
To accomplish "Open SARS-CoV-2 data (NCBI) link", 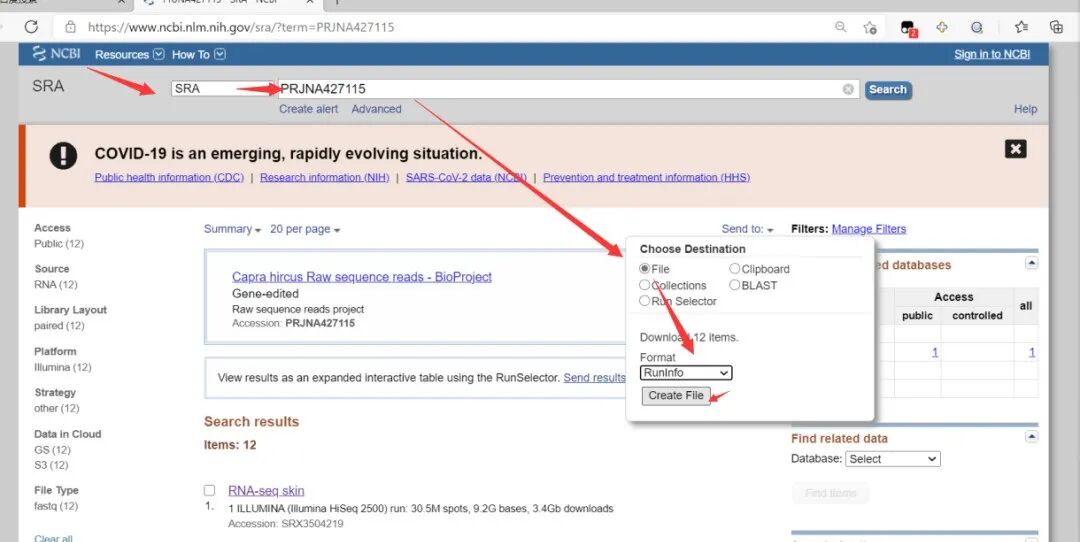I will pos(466,177).
